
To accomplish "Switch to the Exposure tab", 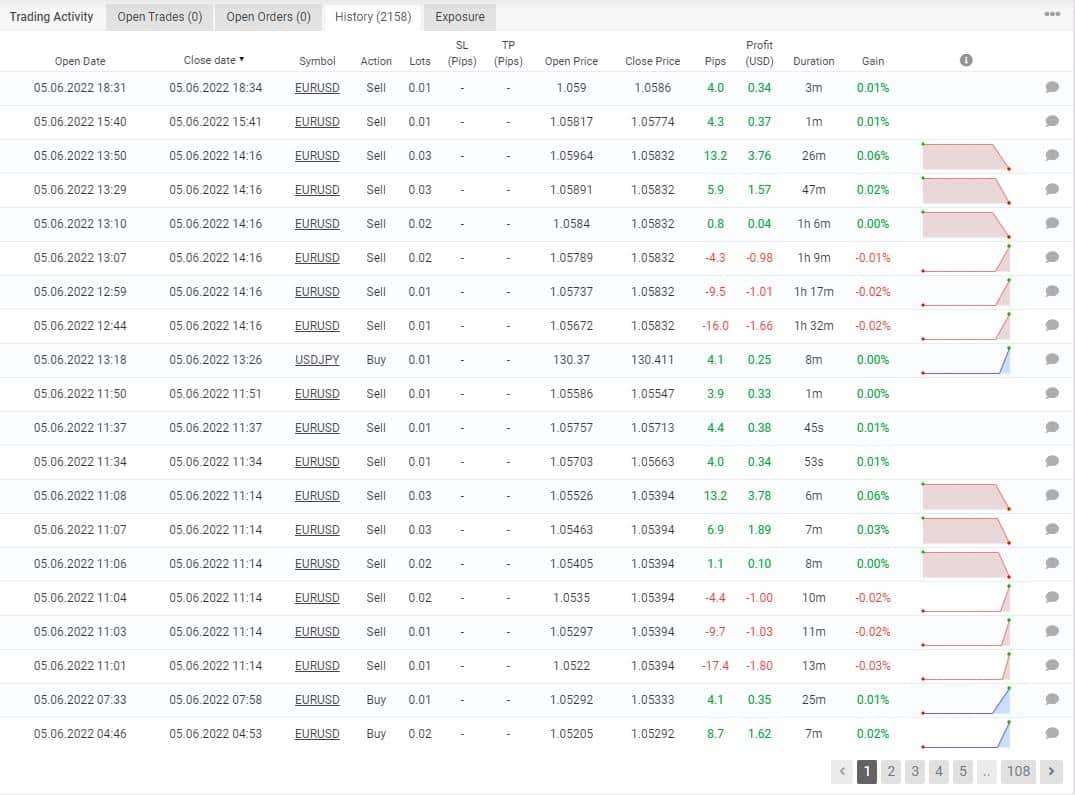I will pyautogui.click(x=459, y=16).
